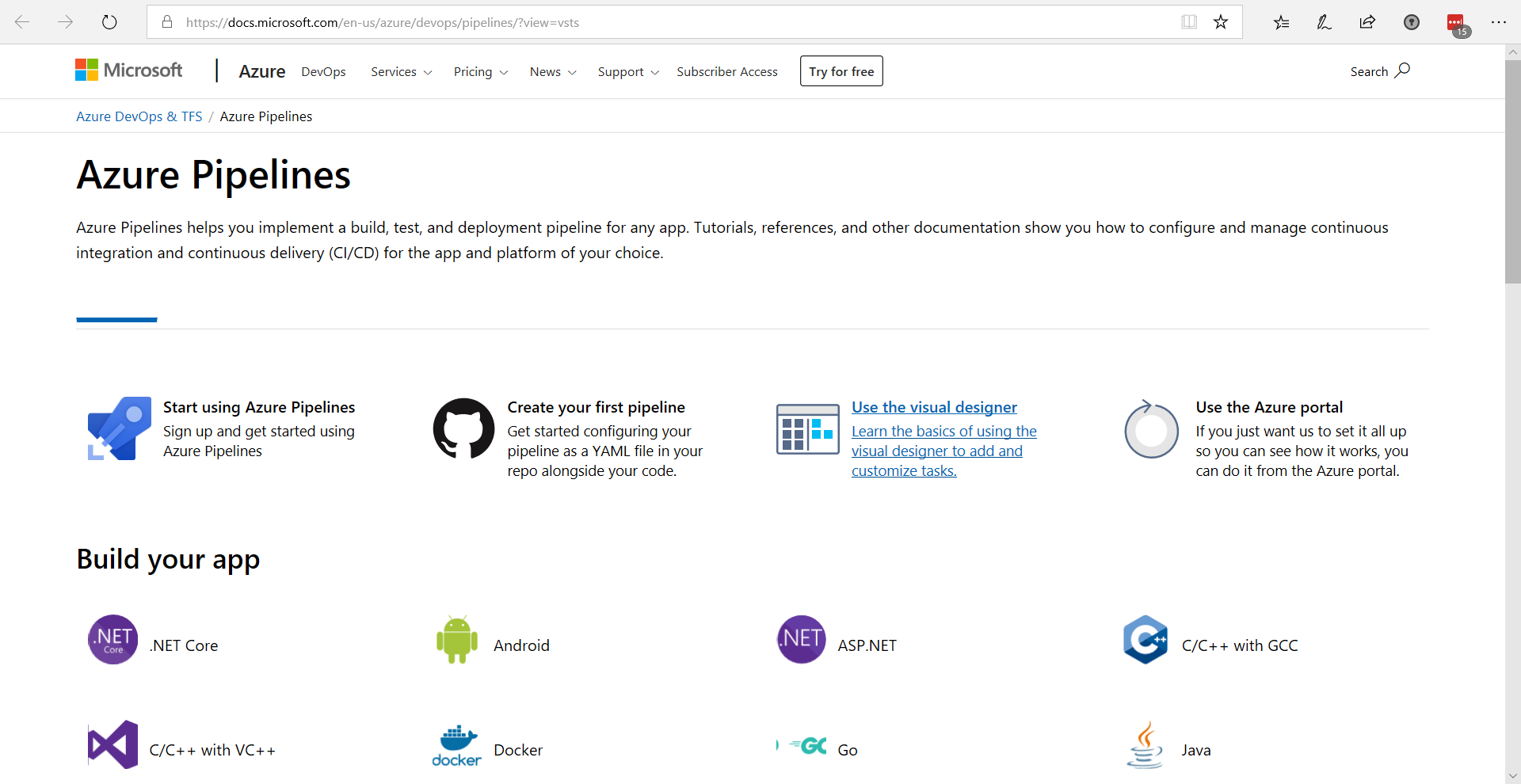The height and width of the screenshot is (784, 1521).
Task: Open the Favorites hub icon
Action: point(1281,22)
